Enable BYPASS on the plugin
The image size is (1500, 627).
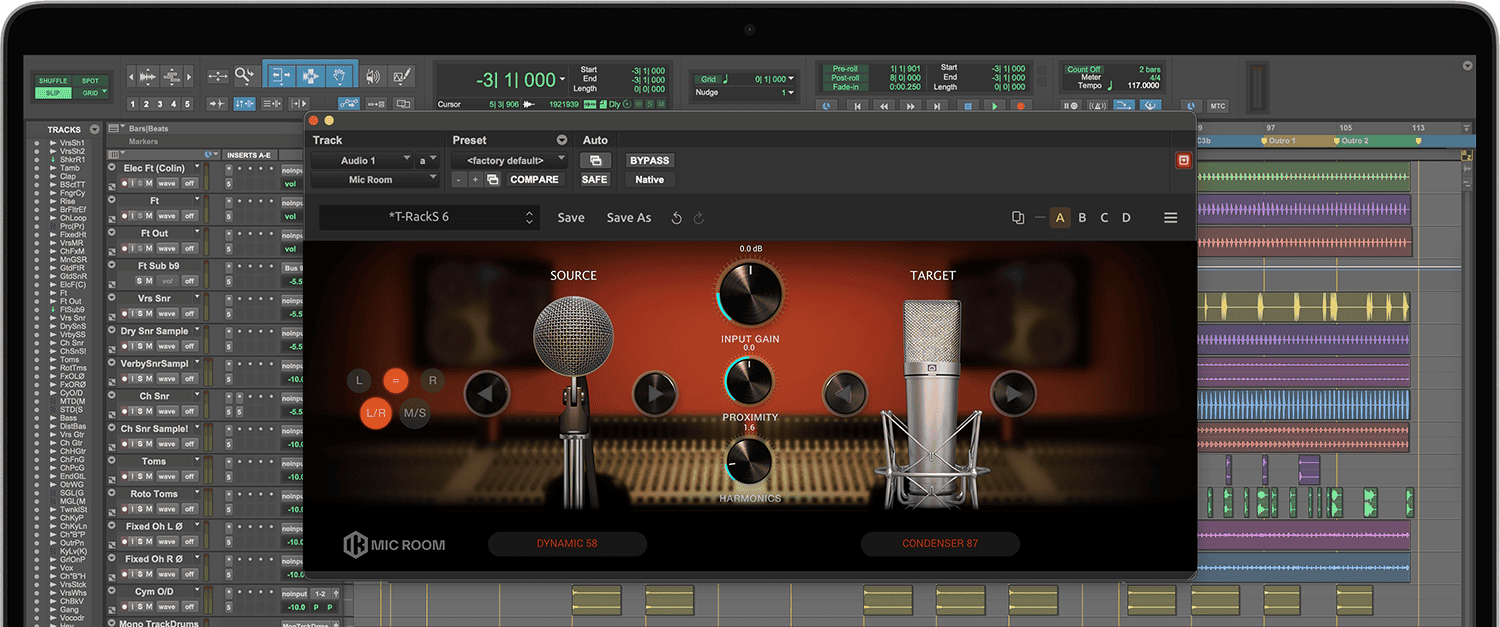click(x=648, y=160)
